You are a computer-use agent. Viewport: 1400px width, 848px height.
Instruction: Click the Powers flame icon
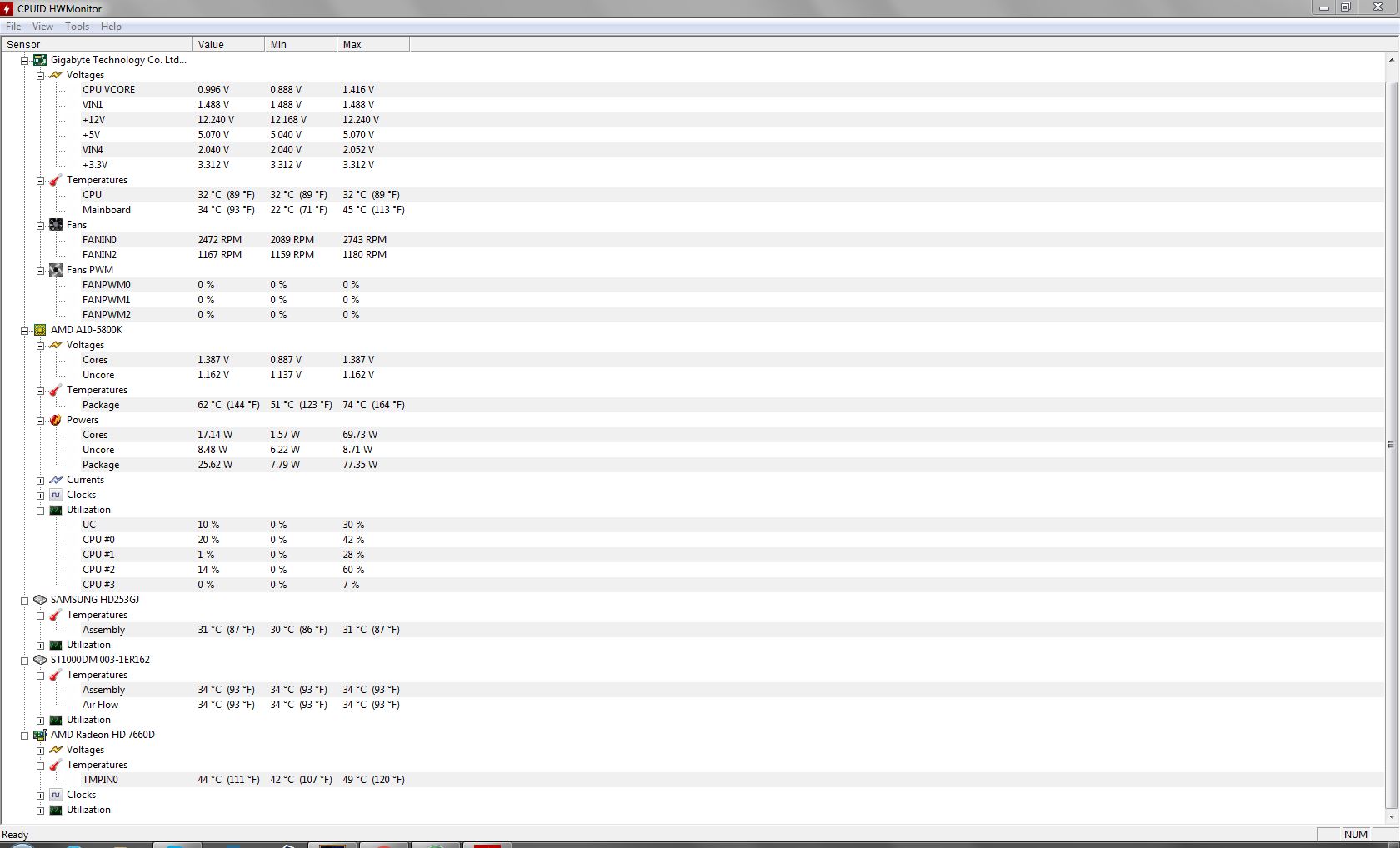point(56,420)
